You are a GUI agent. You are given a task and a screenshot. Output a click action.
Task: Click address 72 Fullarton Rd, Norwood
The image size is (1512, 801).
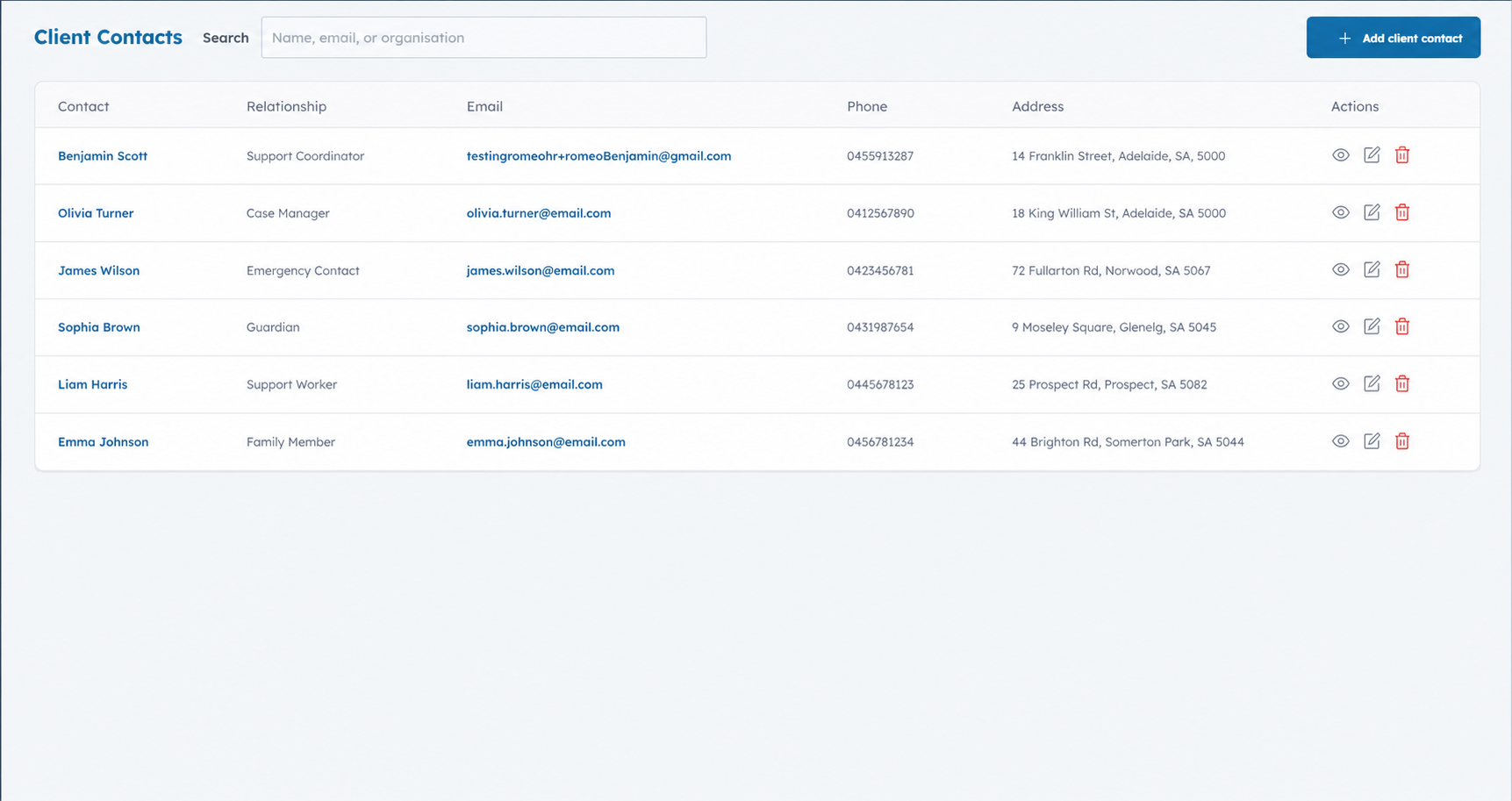point(1111,270)
